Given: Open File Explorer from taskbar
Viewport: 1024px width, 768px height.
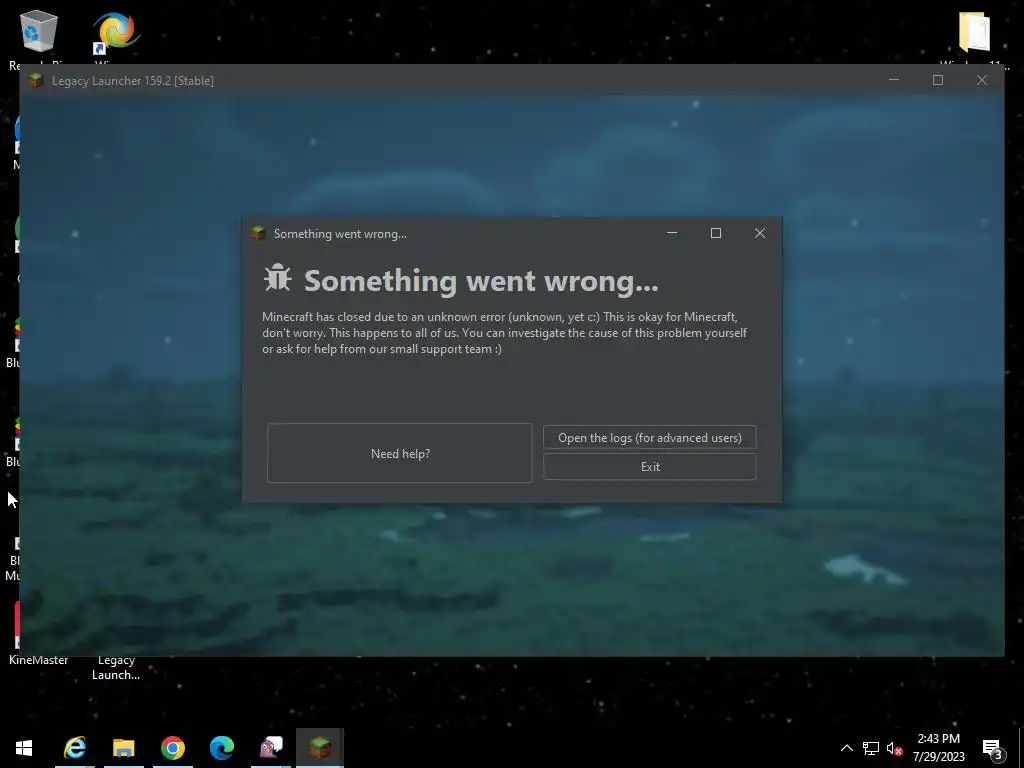Looking at the screenshot, I should pyautogui.click(x=123, y=748).
